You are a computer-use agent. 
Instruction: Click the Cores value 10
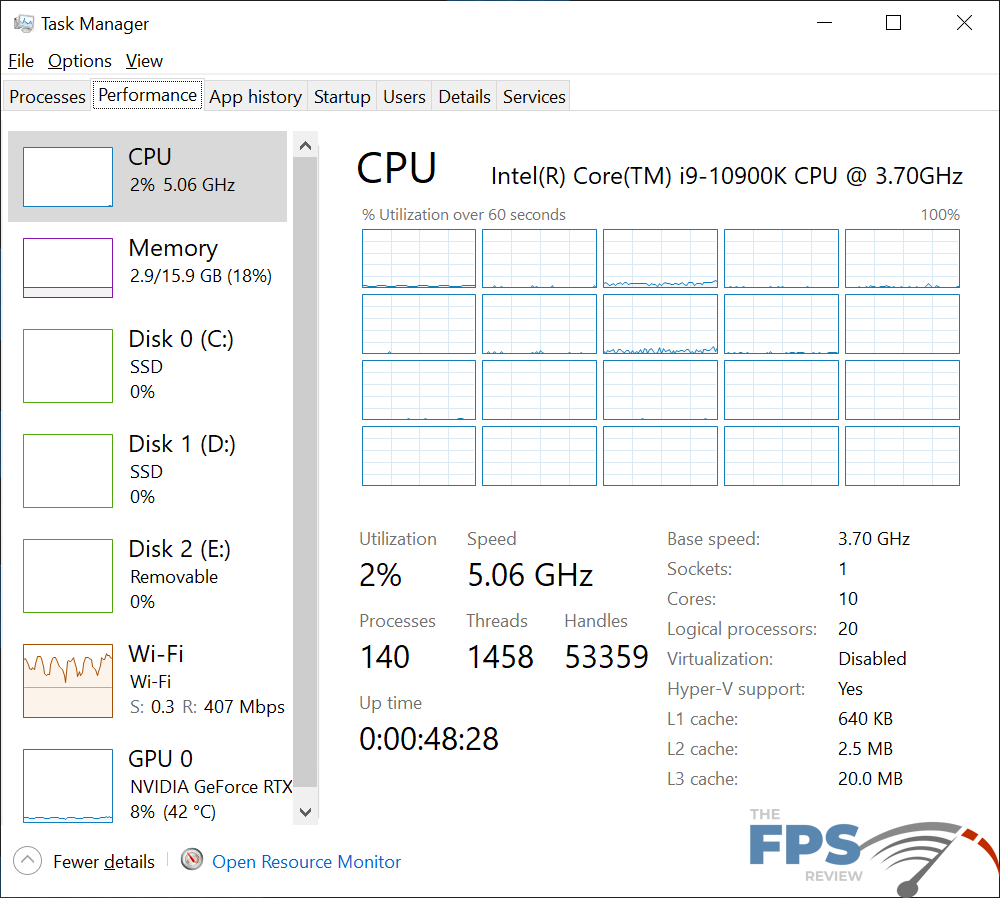coord(848,599)
